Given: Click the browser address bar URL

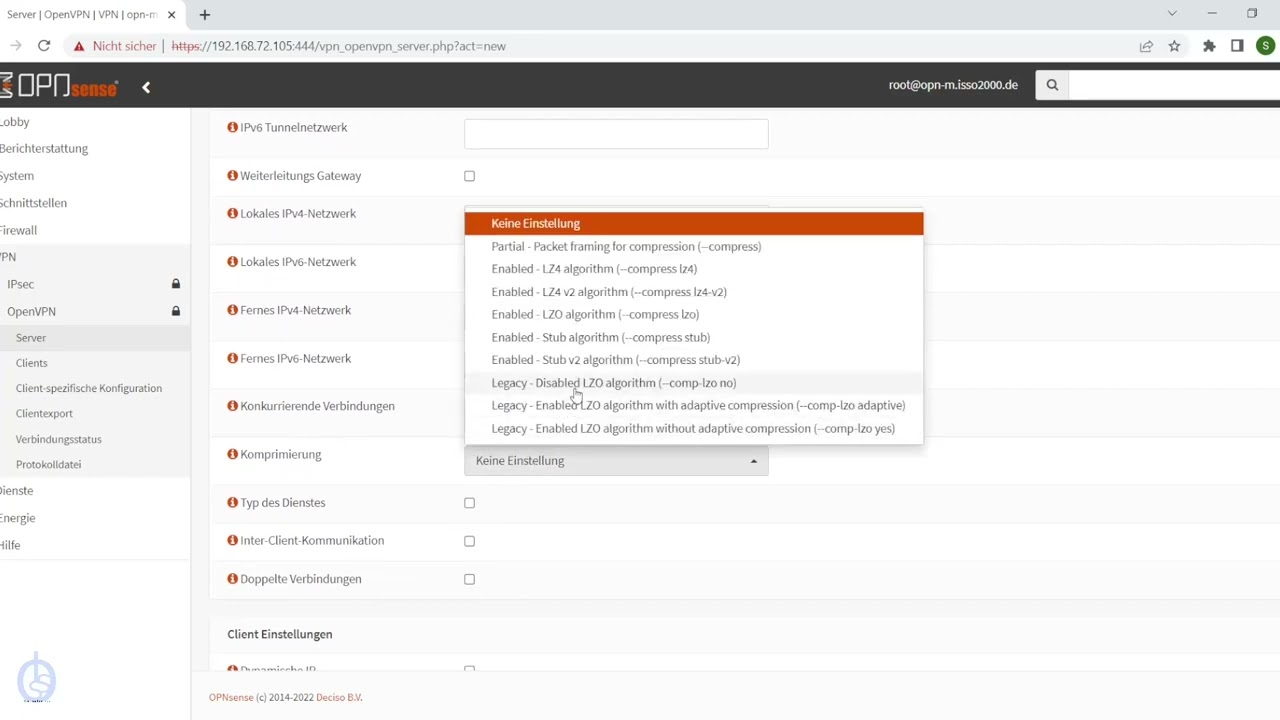Looking at the screenshot, I should [338, 46].
